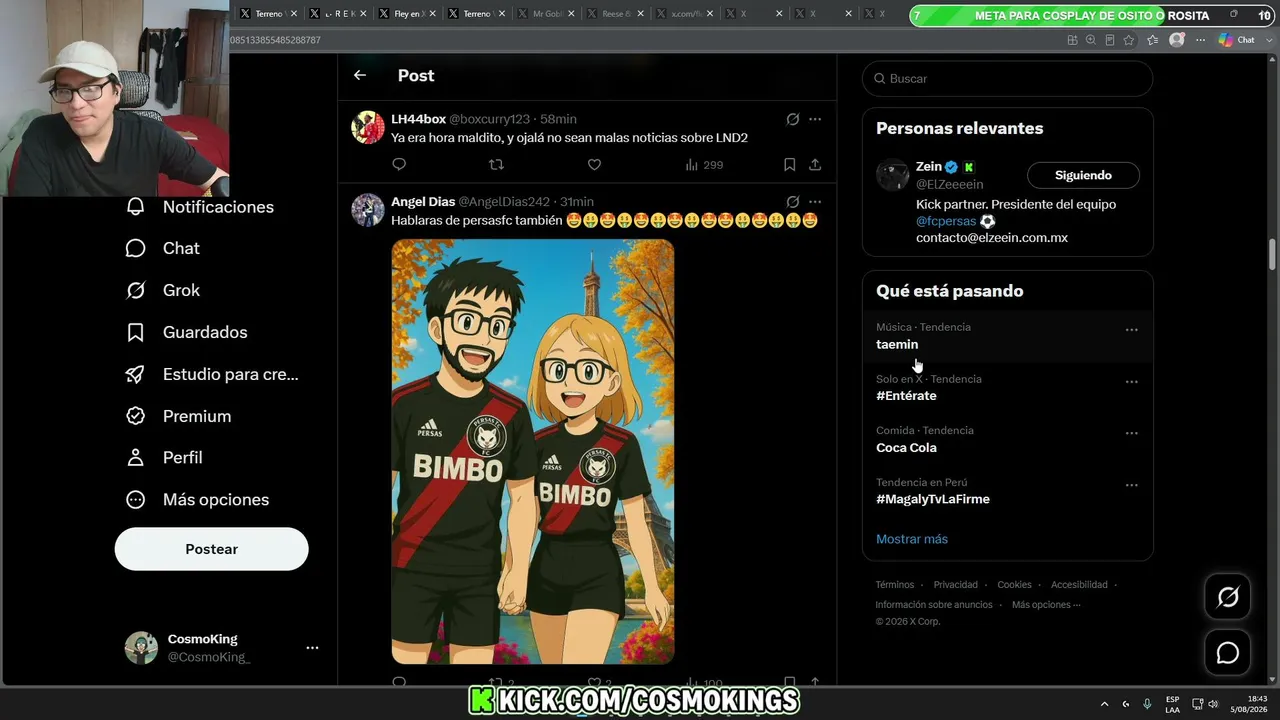Open the floating Grok button
The width and height of the screenshot is (1280, 720).
pyautogui.click(x=1227, y=597)
